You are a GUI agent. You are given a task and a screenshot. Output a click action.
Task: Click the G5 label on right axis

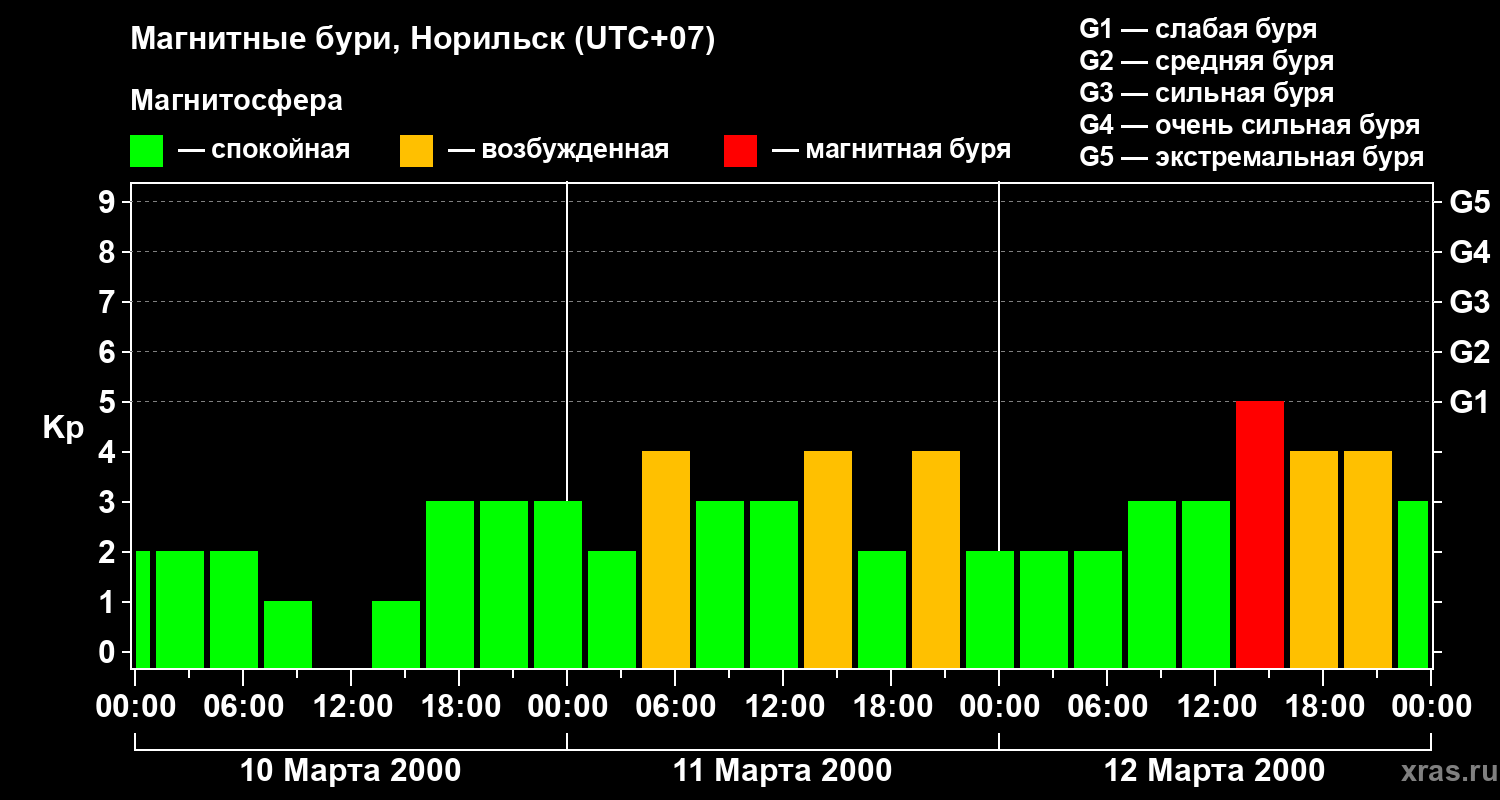[1470, 202]
